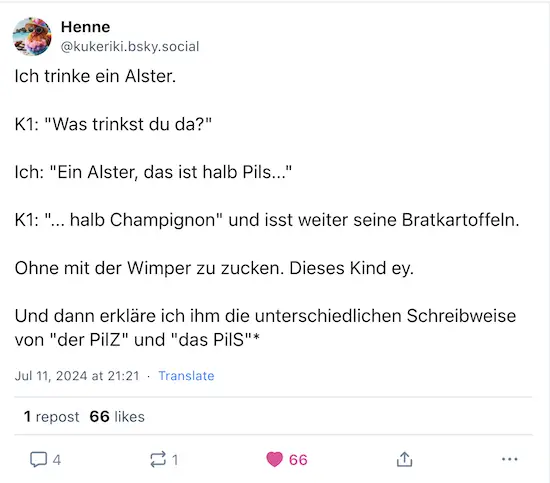View the 66 likes list
Image resolution: width=550 pixels, height=483 pixels.
pyautogui.click(x=117, y=417)
